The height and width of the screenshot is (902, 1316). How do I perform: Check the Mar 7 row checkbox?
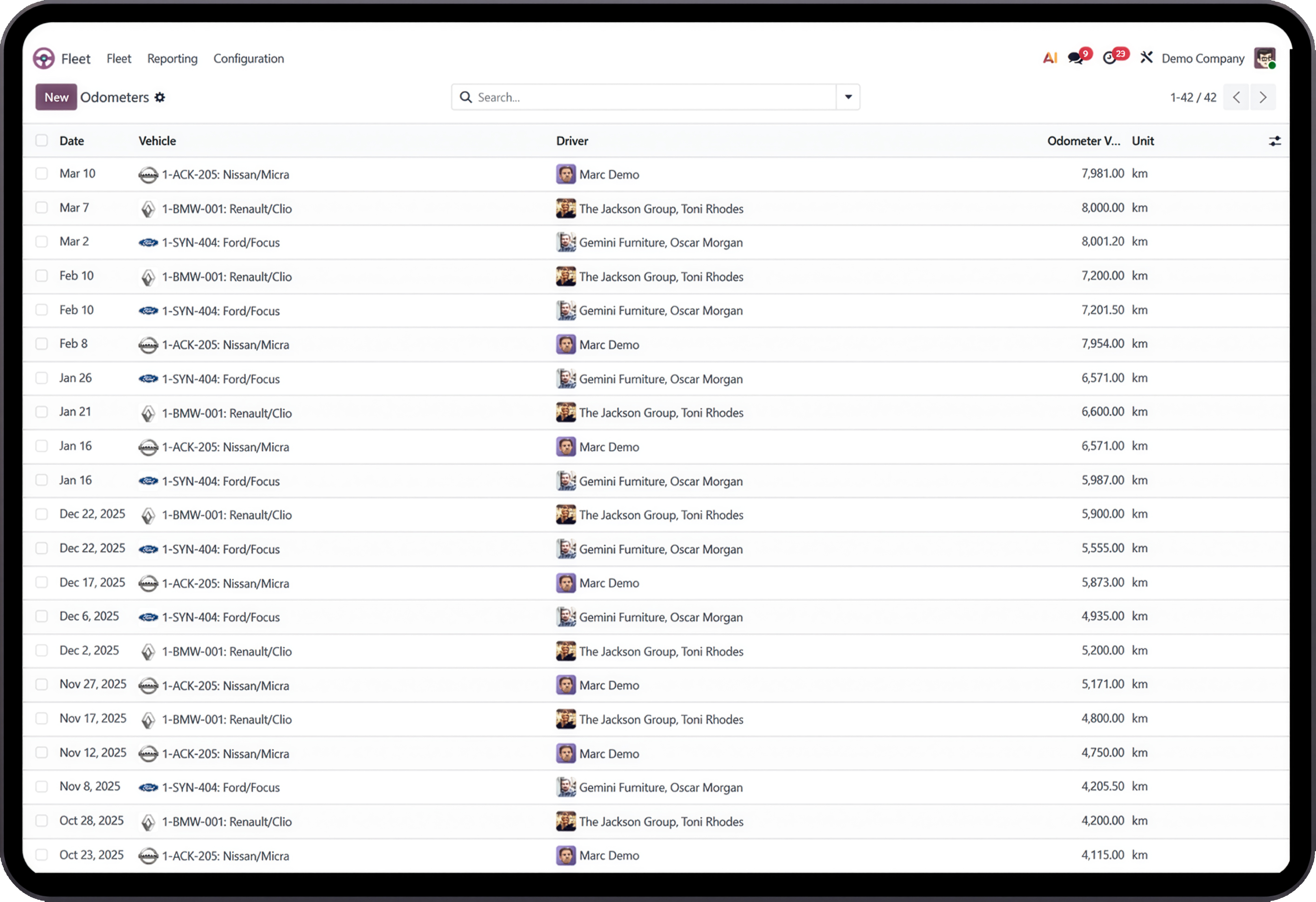(41, 207)
